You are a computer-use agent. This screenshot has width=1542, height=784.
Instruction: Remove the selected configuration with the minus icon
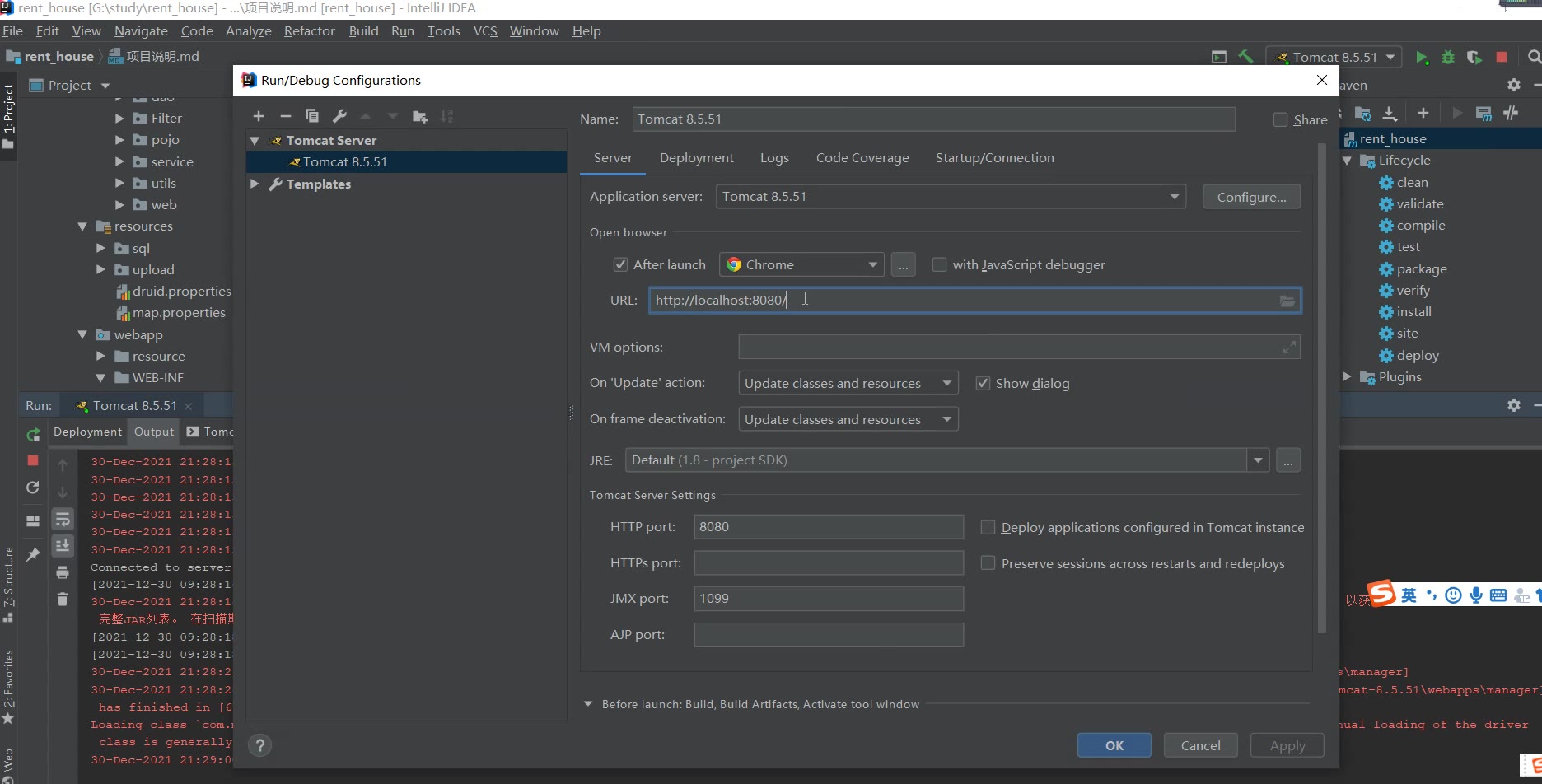(x=285, y=116)
